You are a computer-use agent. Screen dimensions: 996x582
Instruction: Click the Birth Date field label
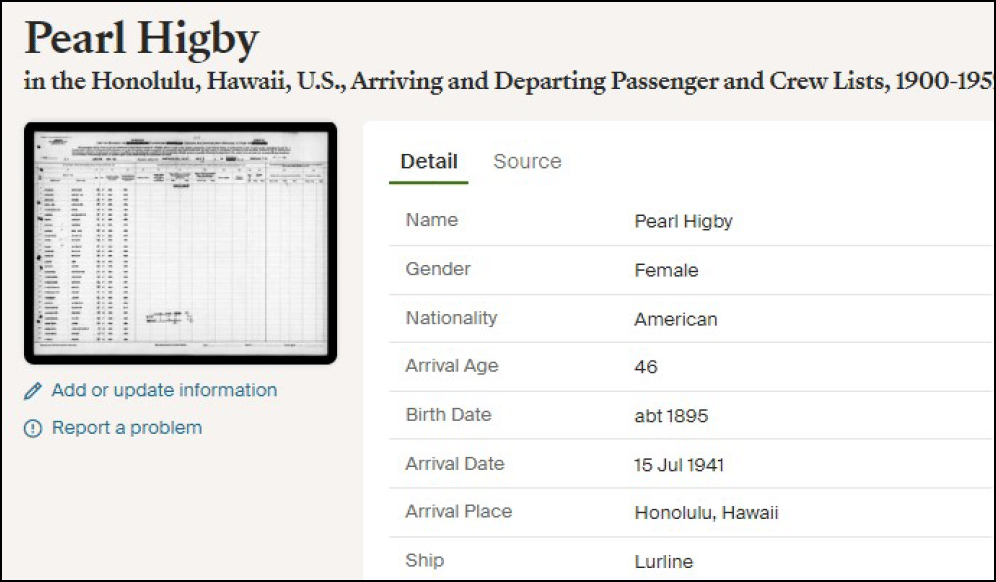pyautogui.click(x=448, y=415)
